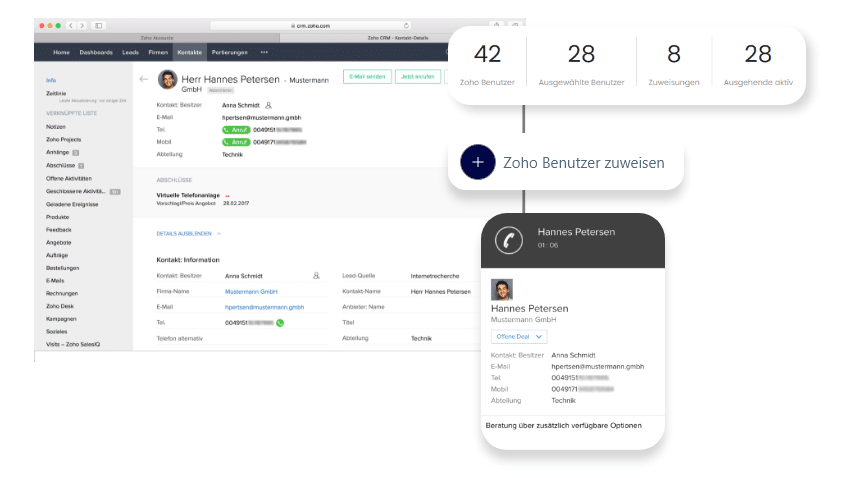Click the green Anruf button on the Tel. row

[x=236, y=130]
